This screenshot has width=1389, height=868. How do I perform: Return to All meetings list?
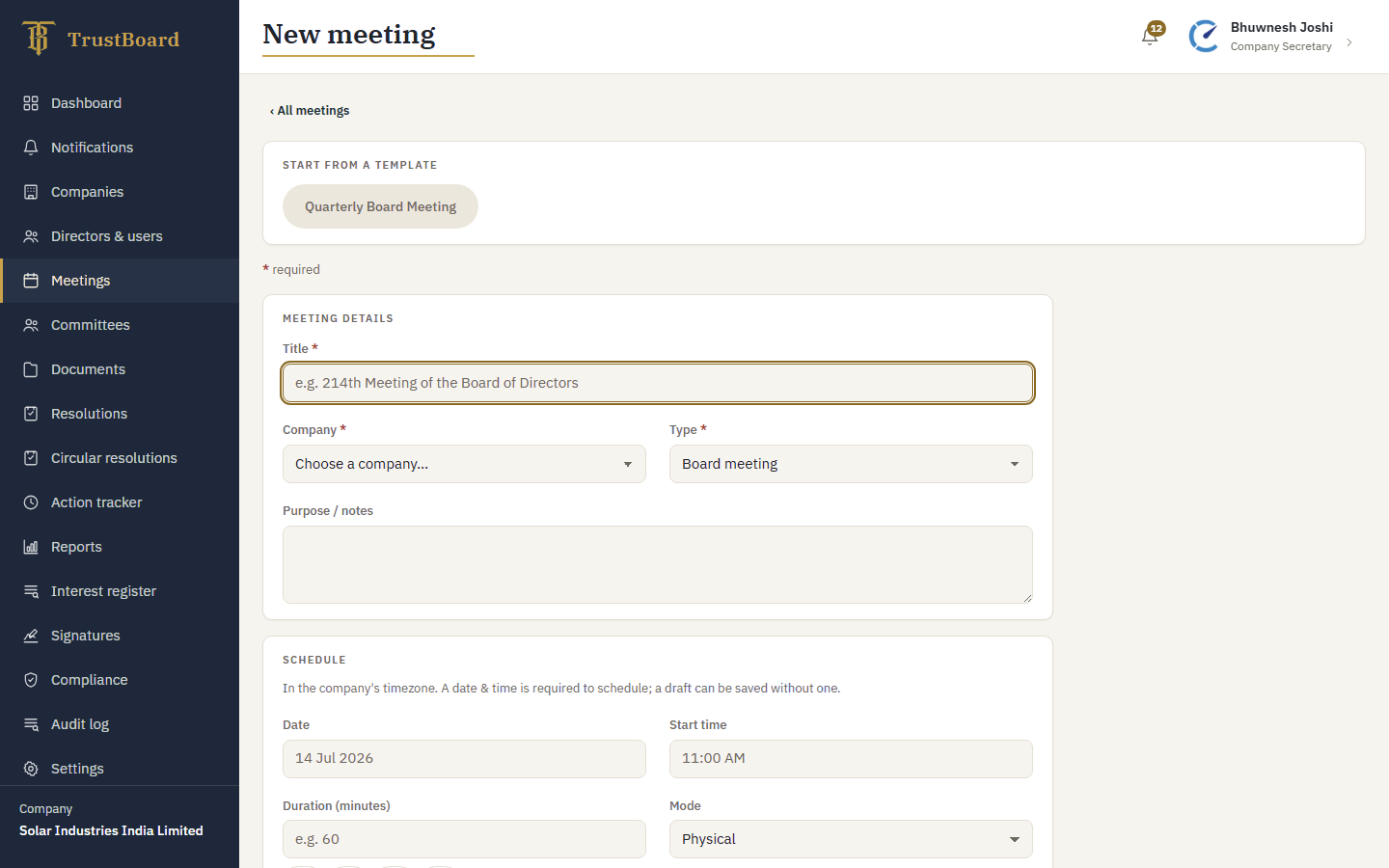pyautogui.click(x=310, y=111)
